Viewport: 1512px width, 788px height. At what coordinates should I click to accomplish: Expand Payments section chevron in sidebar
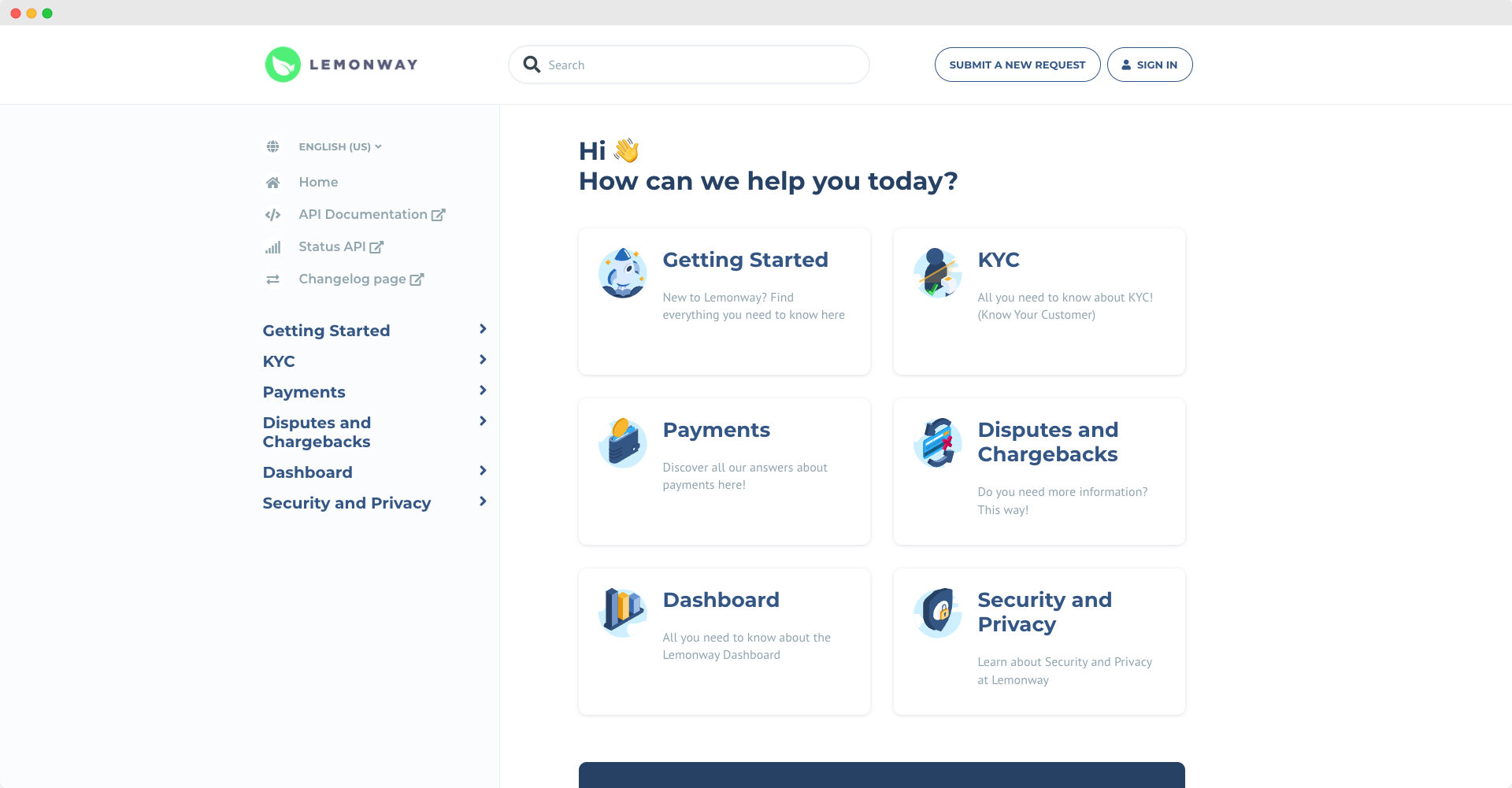click(x=483, y=390)
